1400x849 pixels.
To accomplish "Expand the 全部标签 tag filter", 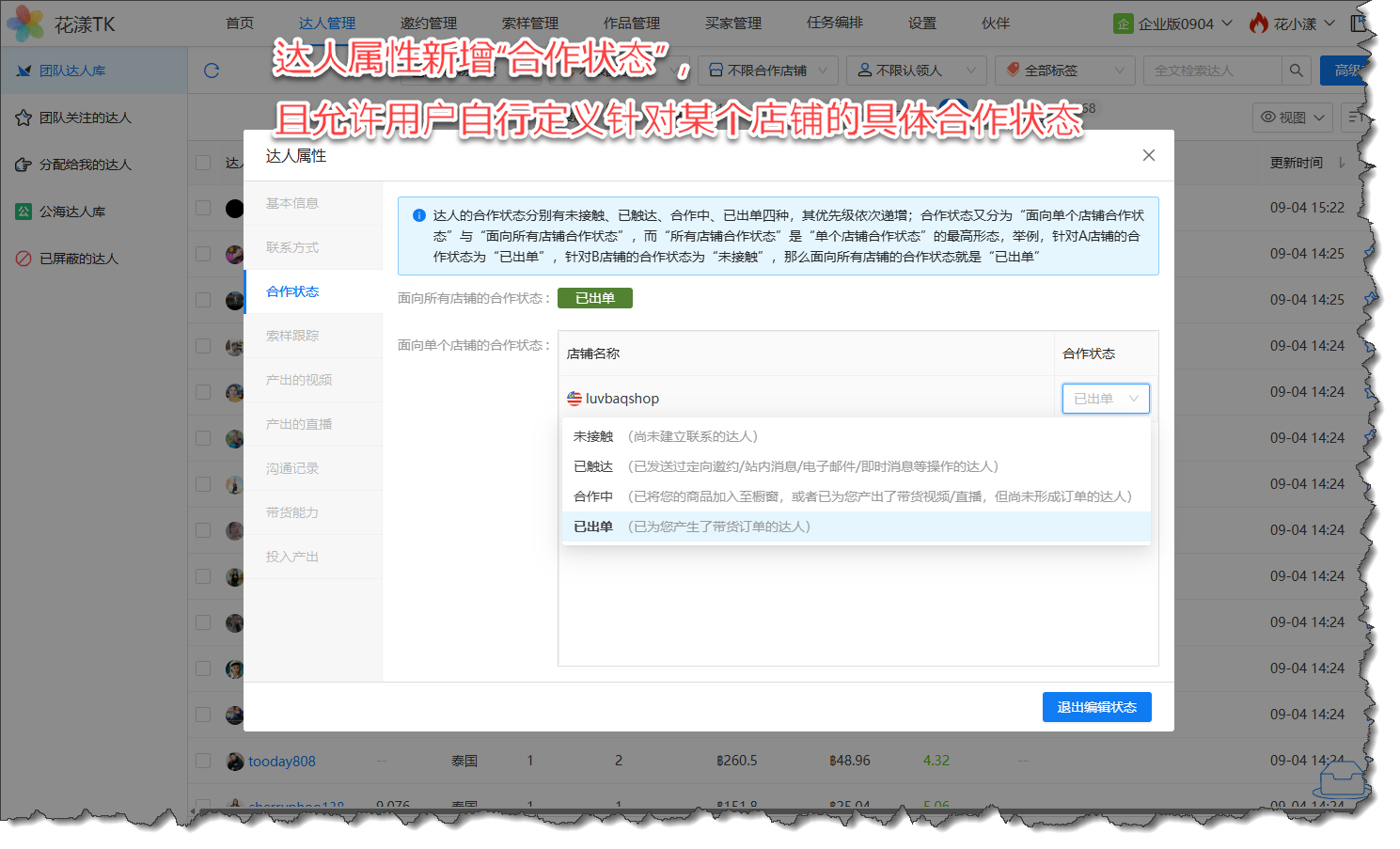I will click(1063, 71).
